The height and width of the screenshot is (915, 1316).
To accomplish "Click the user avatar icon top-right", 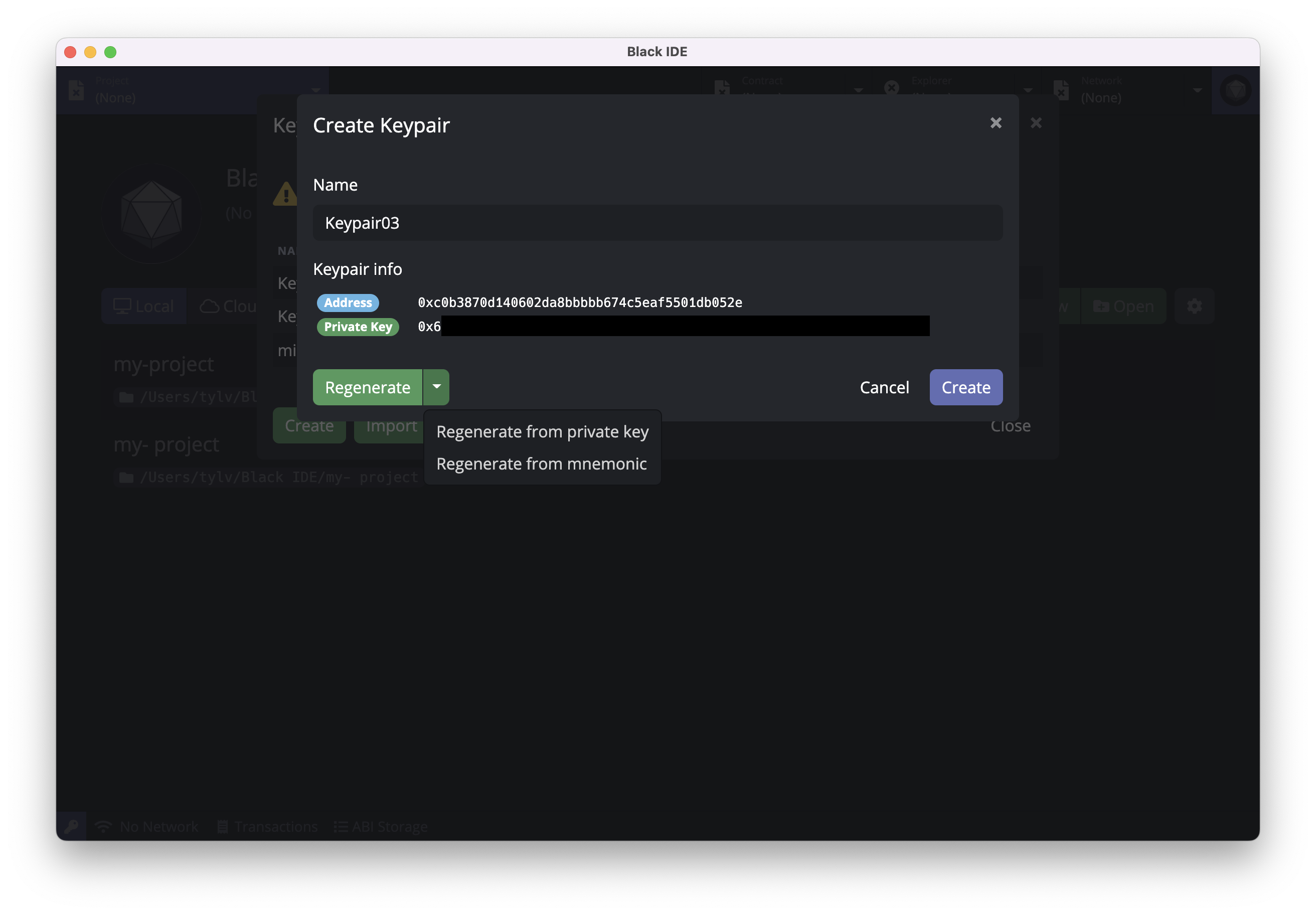I will point(1235,90).
